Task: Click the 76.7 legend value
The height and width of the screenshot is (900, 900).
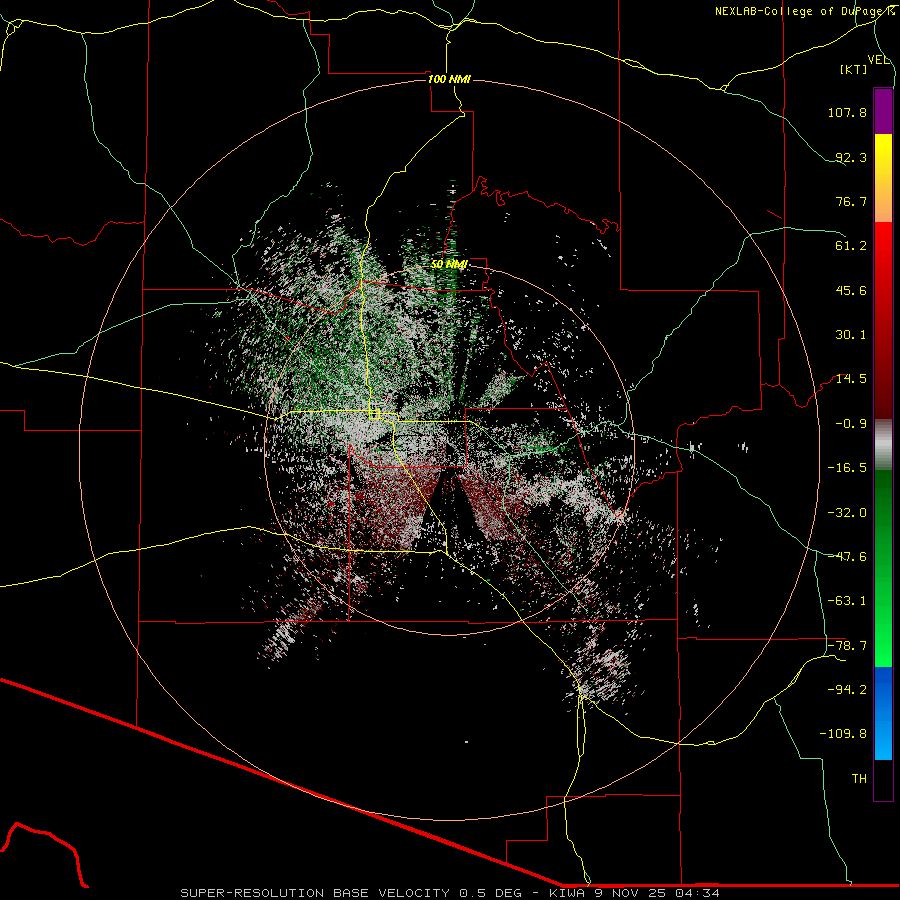Action: [851, 201]
